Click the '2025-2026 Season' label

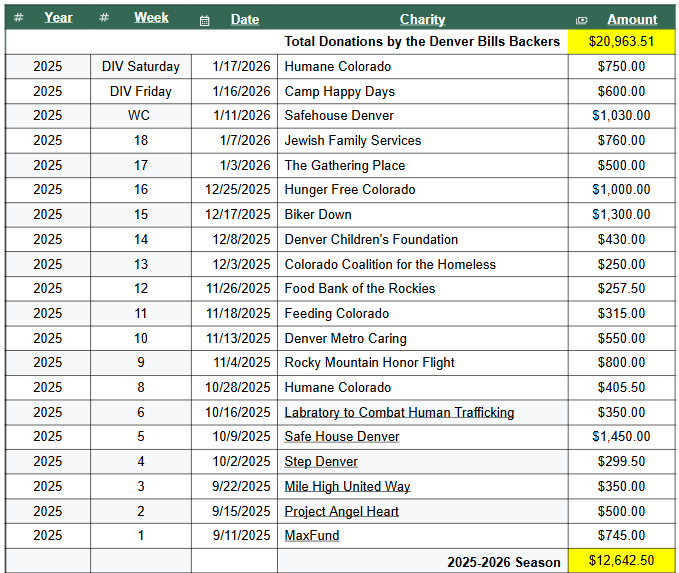[504, 562]
